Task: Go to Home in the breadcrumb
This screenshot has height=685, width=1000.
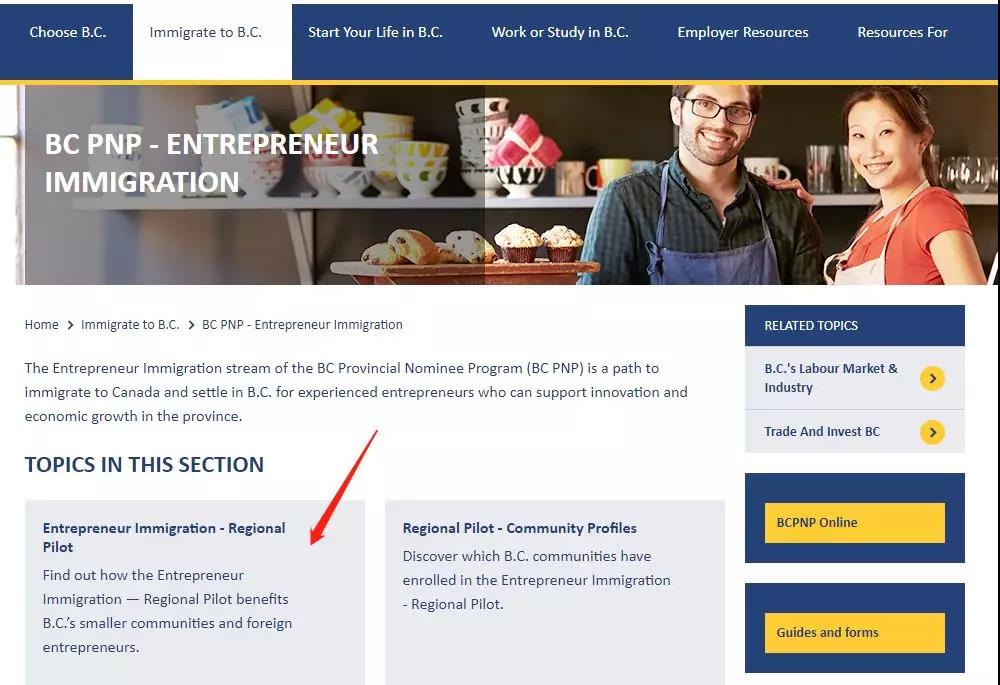Action: pos(42,325)
